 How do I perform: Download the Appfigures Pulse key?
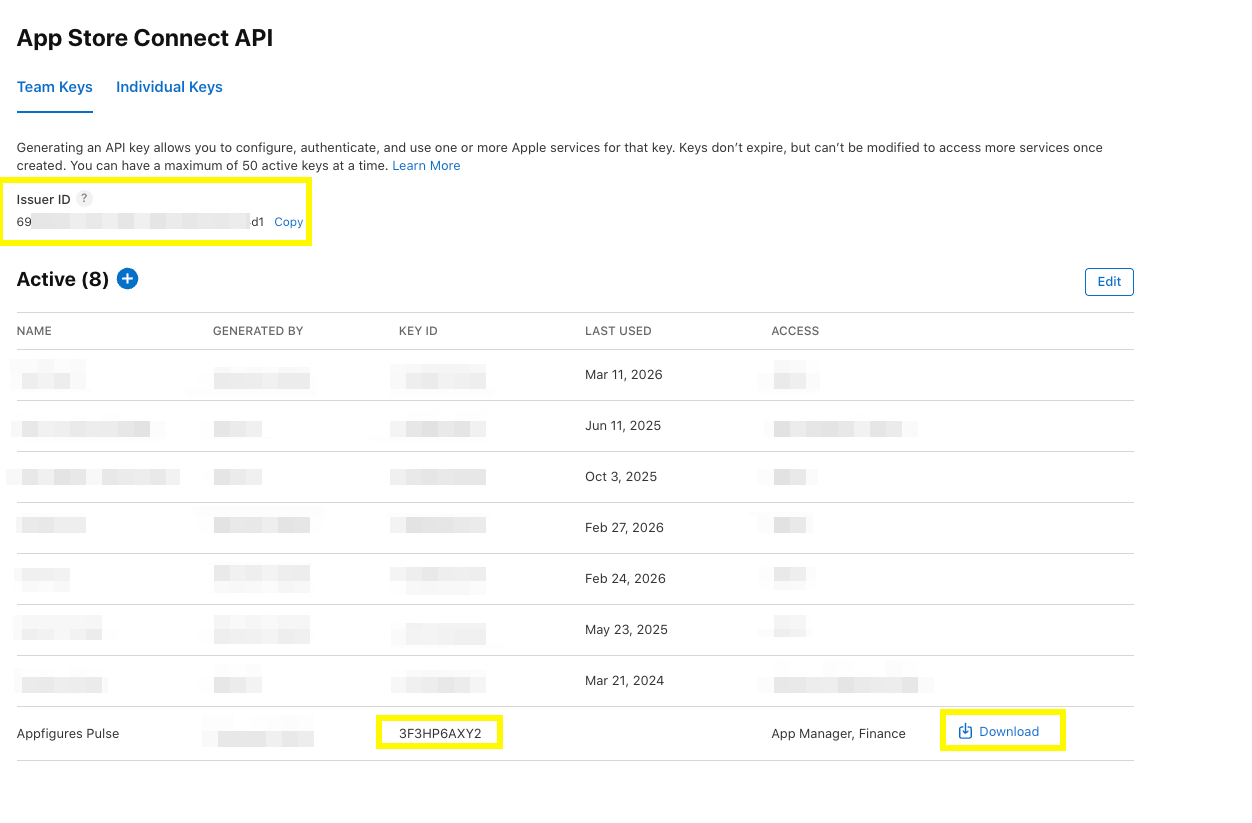coord(1002,731)
